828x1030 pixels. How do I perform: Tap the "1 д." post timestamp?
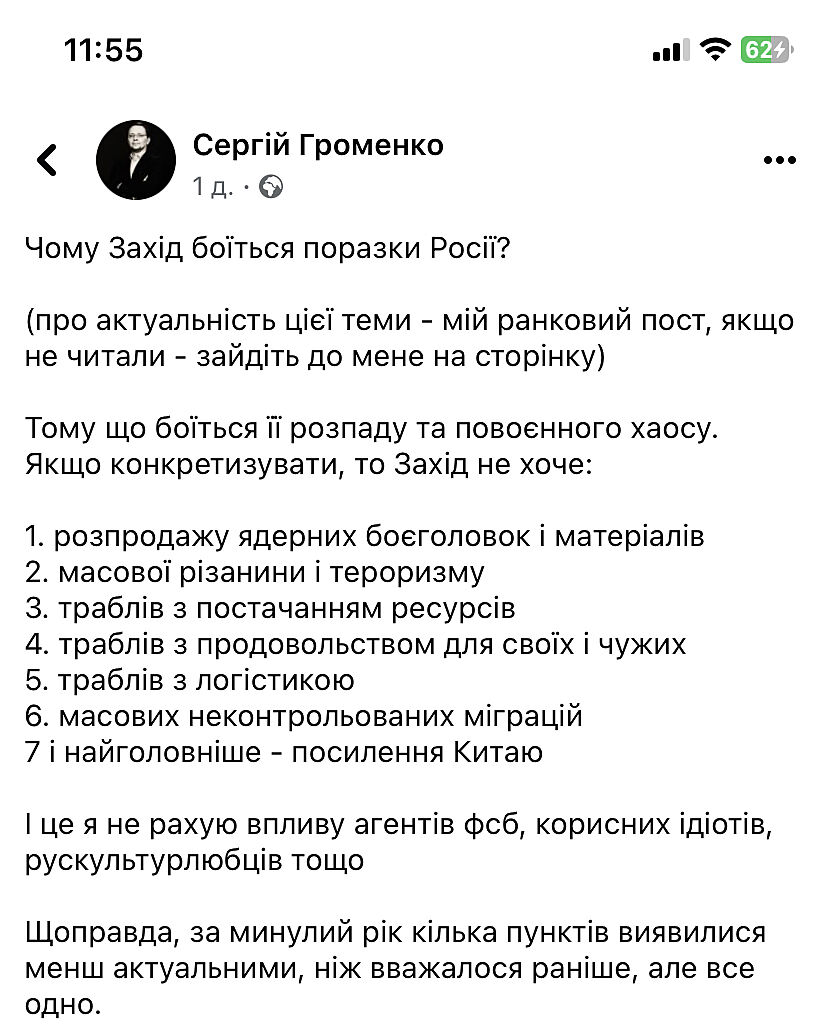[213, 186]
